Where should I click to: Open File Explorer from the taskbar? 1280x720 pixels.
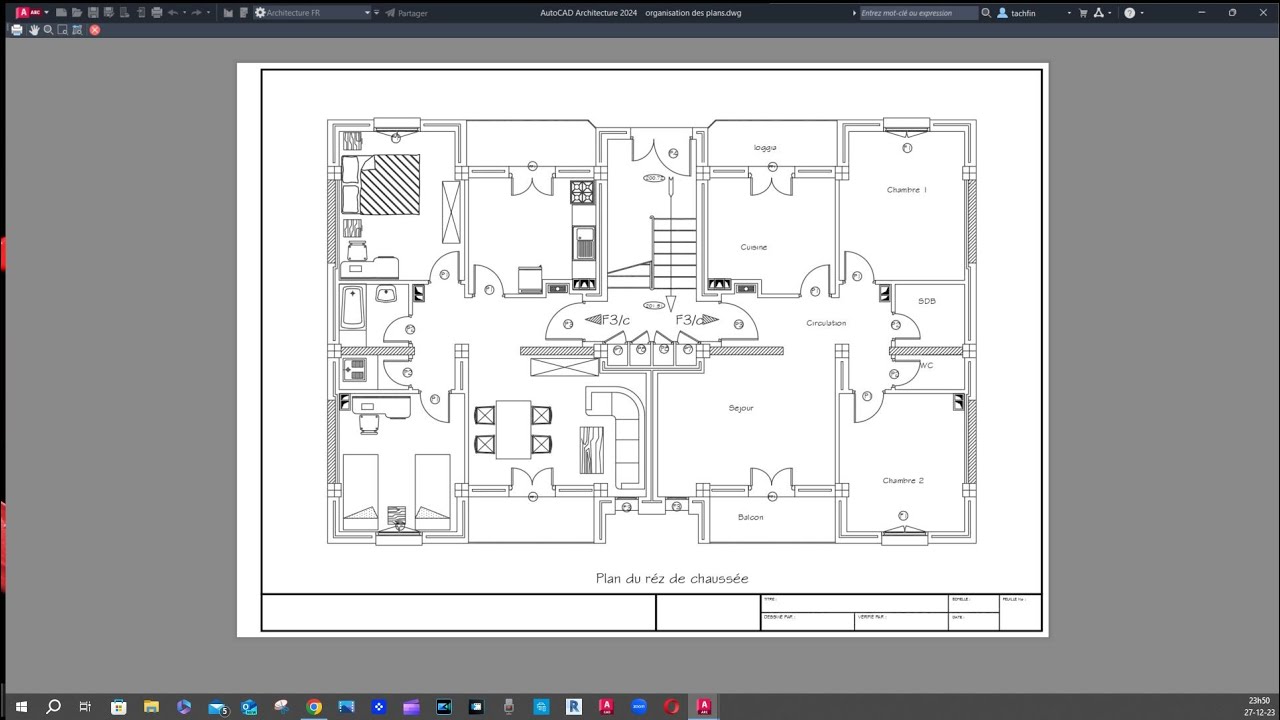pos(151,707)
